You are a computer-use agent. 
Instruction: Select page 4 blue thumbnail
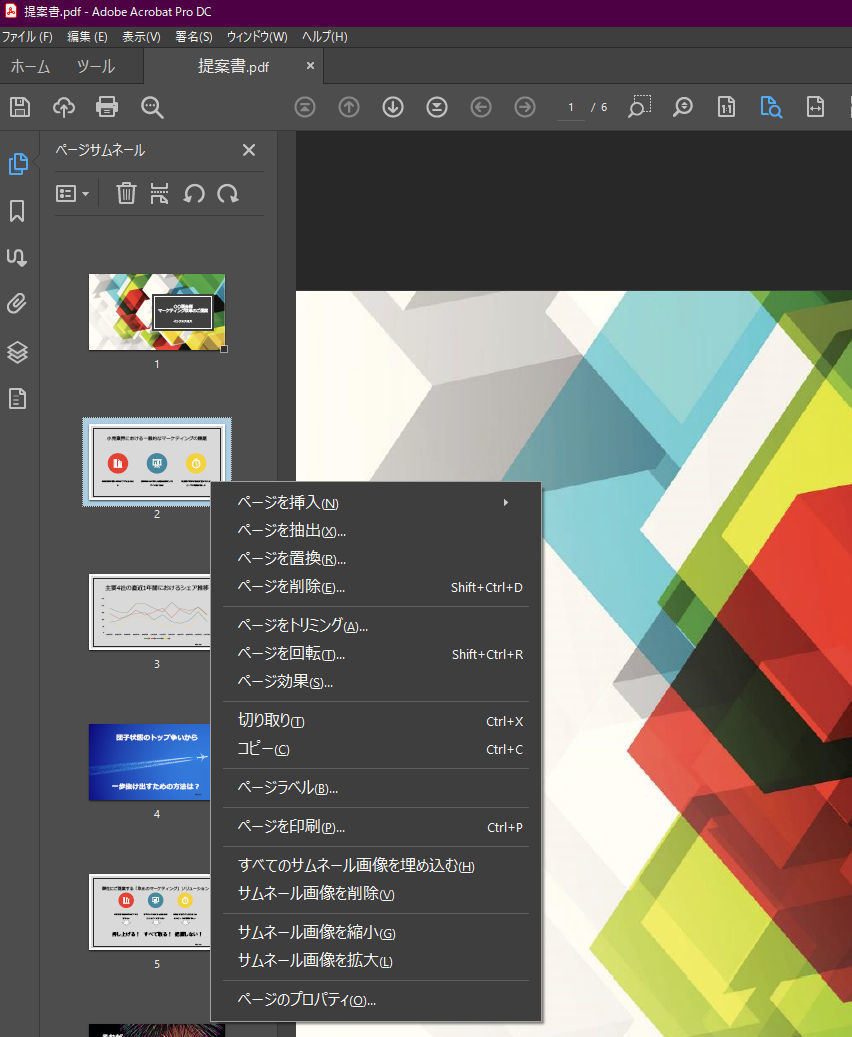tap(149, 762)
